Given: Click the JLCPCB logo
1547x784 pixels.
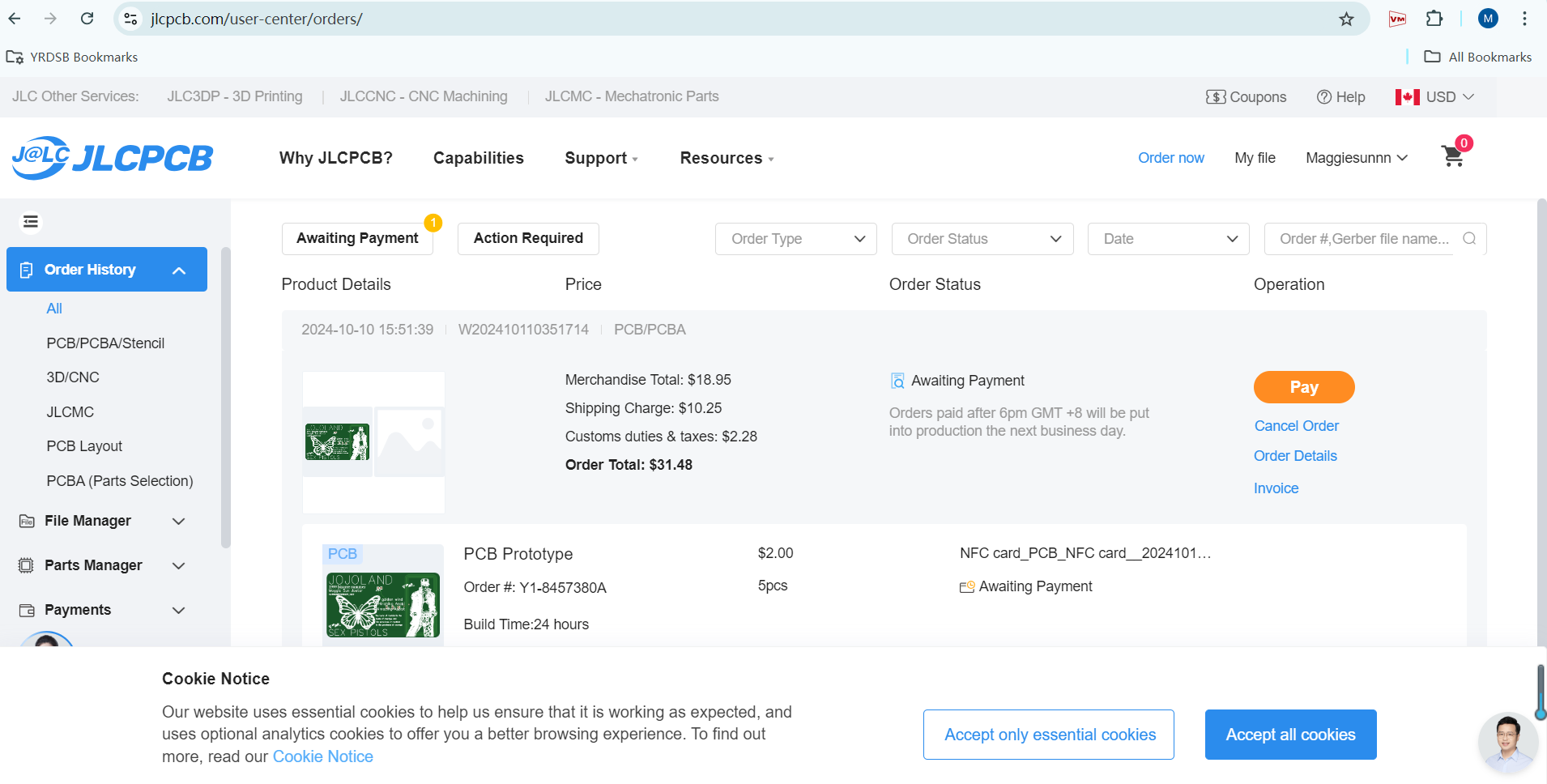Looking at the screenshot, I should [113, 158].
